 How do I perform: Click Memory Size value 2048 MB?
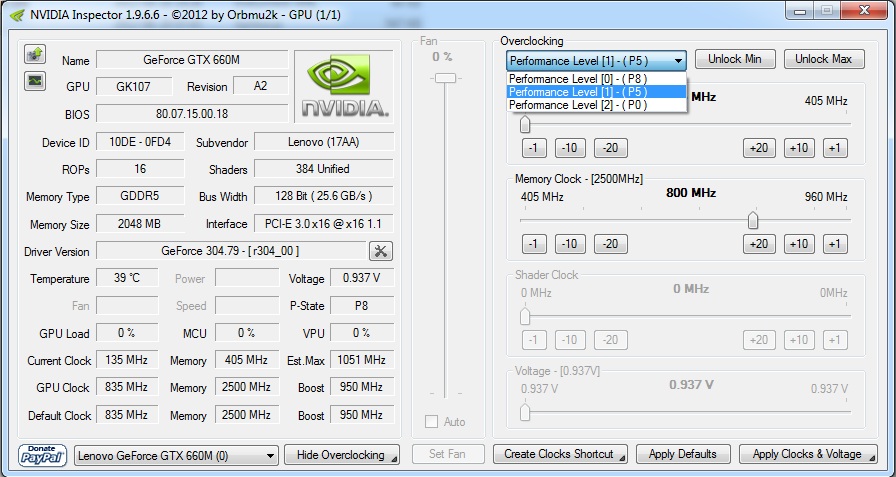[x=140, y=223]
